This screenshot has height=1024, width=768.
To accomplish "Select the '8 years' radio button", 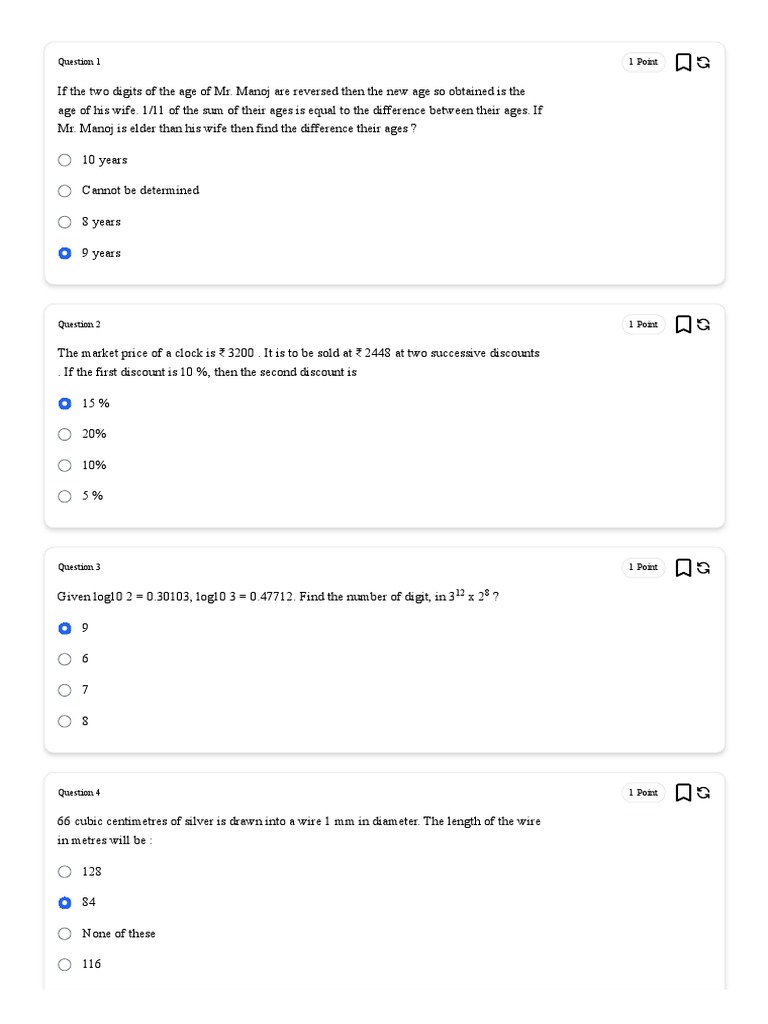I will (65, 222).
